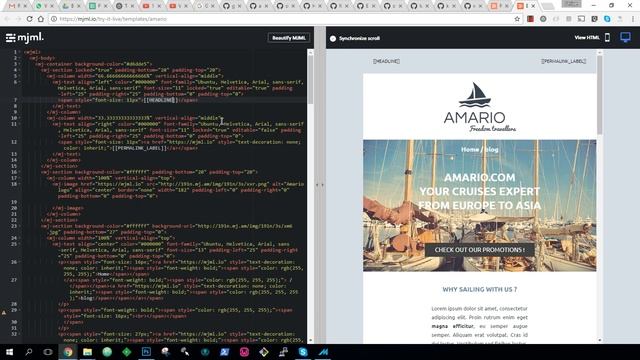Click the Amario sailboat logo in preview

pos(480,107)
